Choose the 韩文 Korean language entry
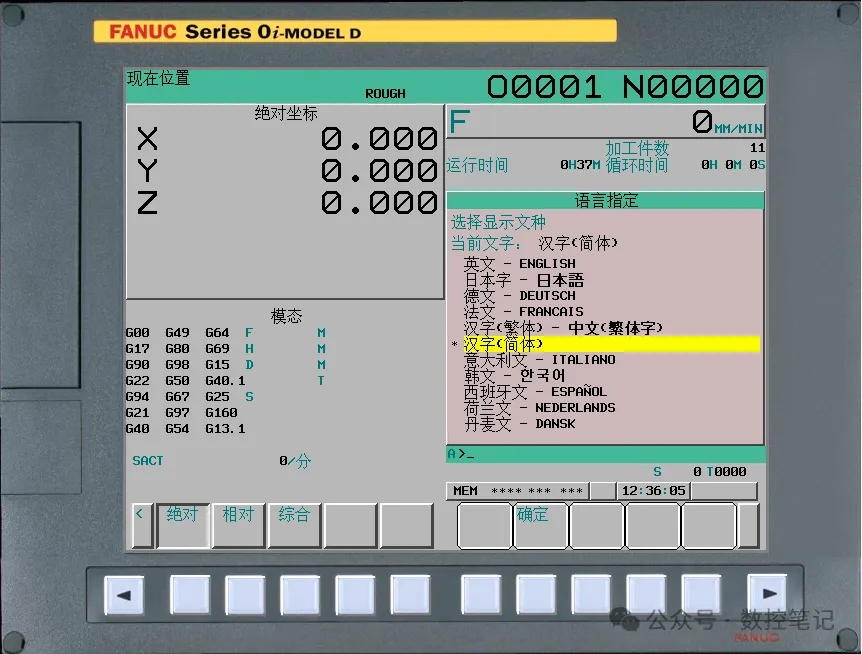The width and height of the screenshot is (862, 654). 514,376
